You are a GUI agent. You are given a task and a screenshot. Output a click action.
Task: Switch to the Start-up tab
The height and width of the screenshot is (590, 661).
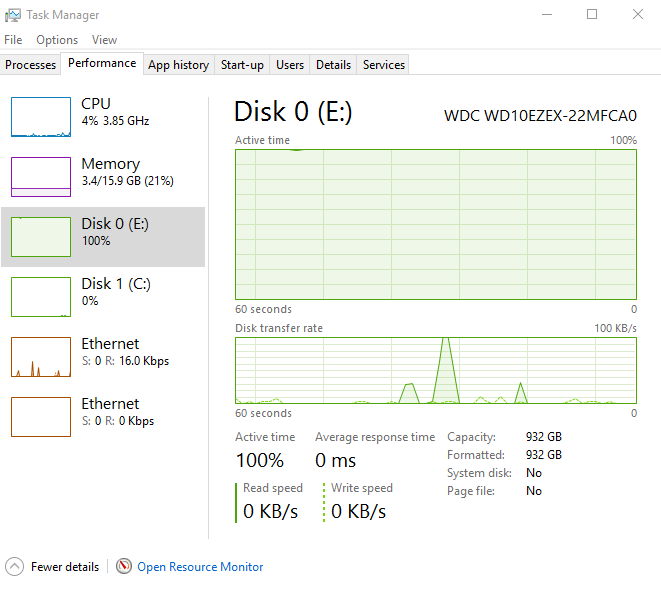point(242,65)
